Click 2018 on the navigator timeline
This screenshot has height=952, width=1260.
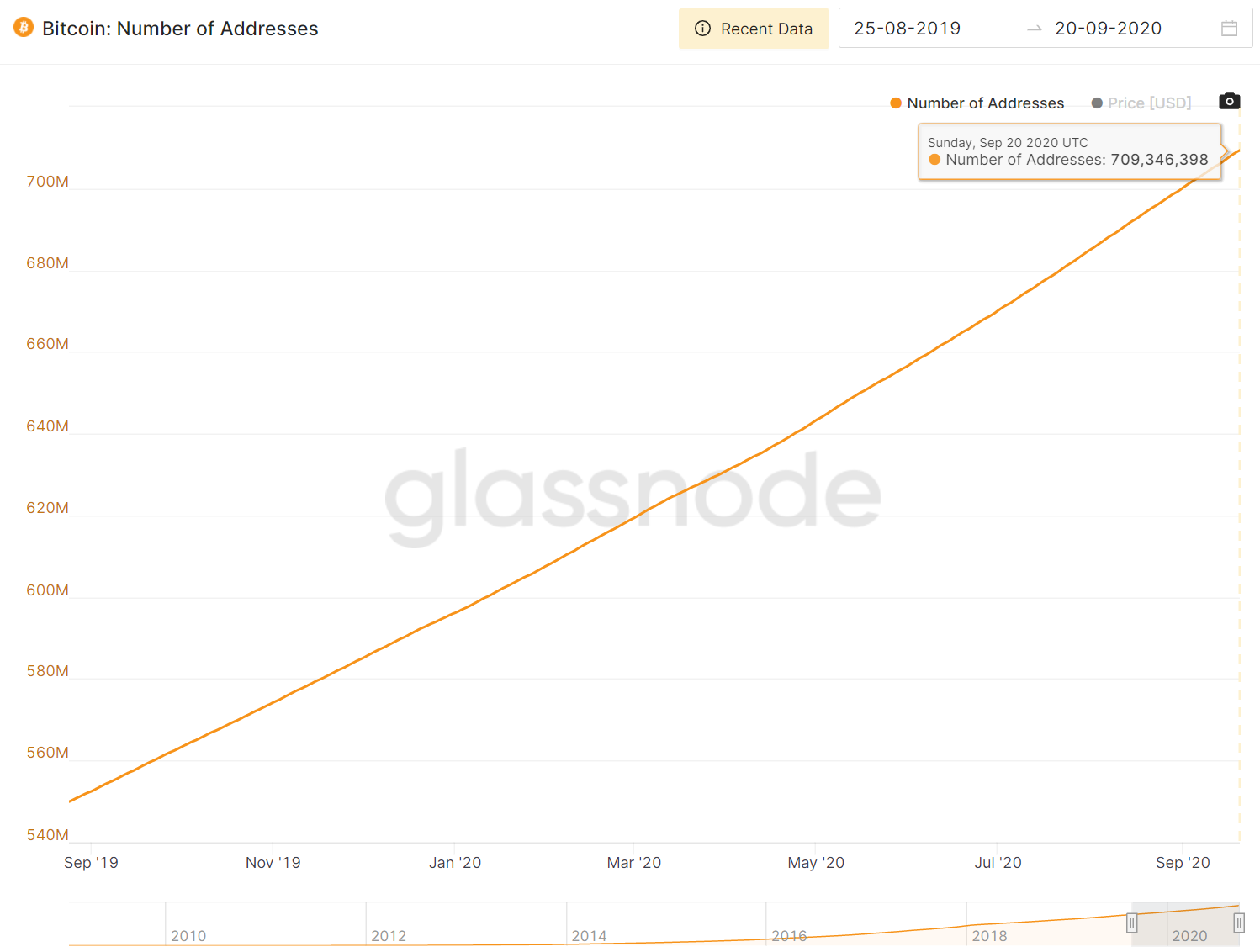[989, 936]
